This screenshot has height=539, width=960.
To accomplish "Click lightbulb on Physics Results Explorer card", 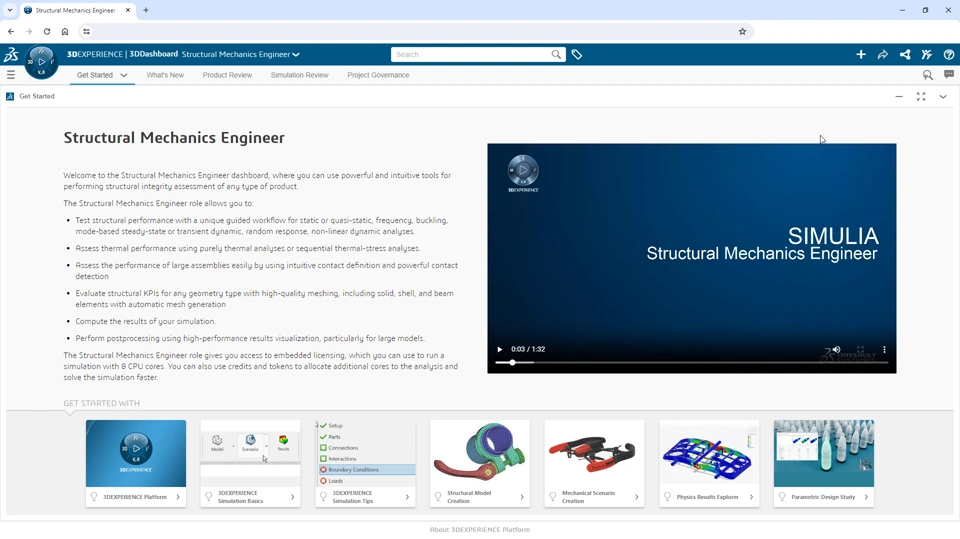I will coord(667,497).
